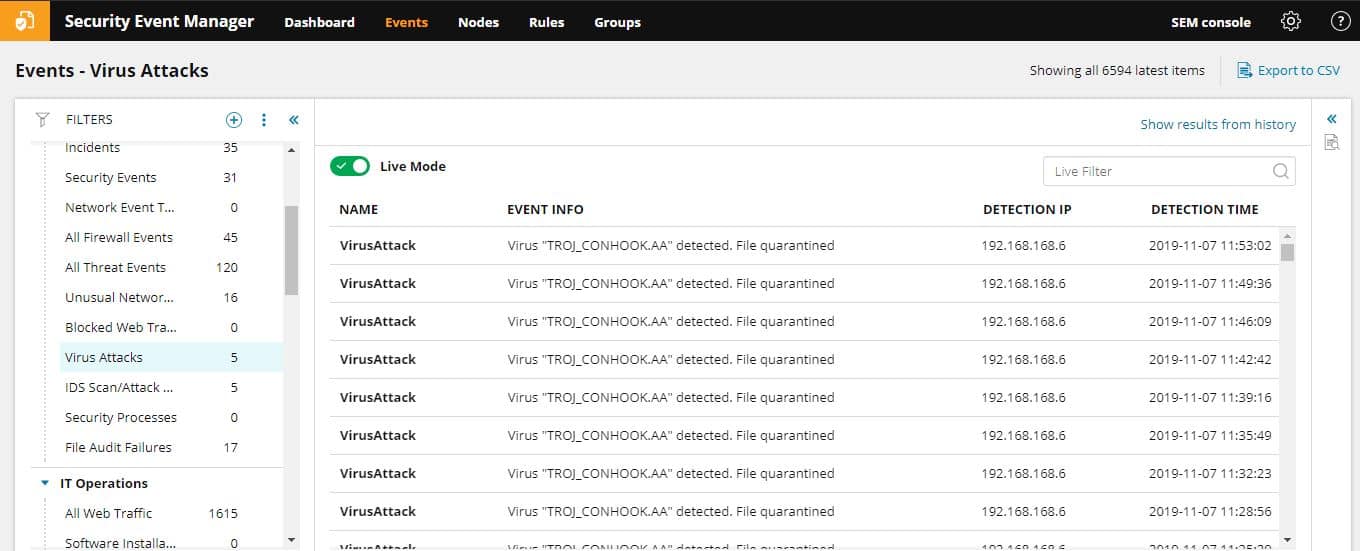
Task: Expand the right details panel chevron
Action: click(x=1331, y=119)
